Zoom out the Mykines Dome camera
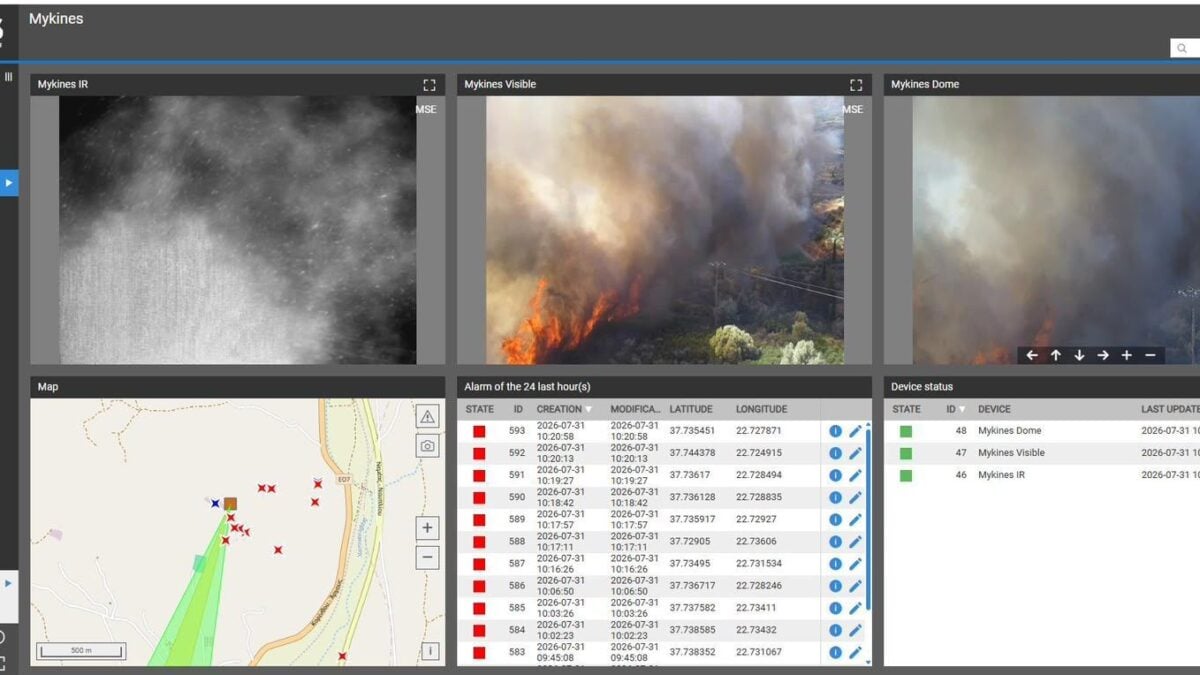Image resolution: width=1200 pixels, height=675 pixels. coord(1150,355)
